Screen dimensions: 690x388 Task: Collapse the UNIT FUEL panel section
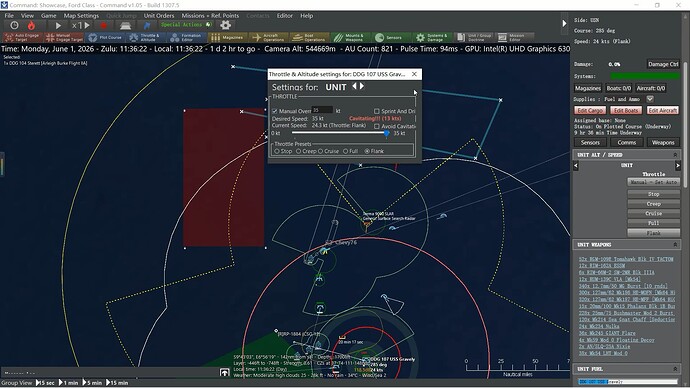[675, 369]
